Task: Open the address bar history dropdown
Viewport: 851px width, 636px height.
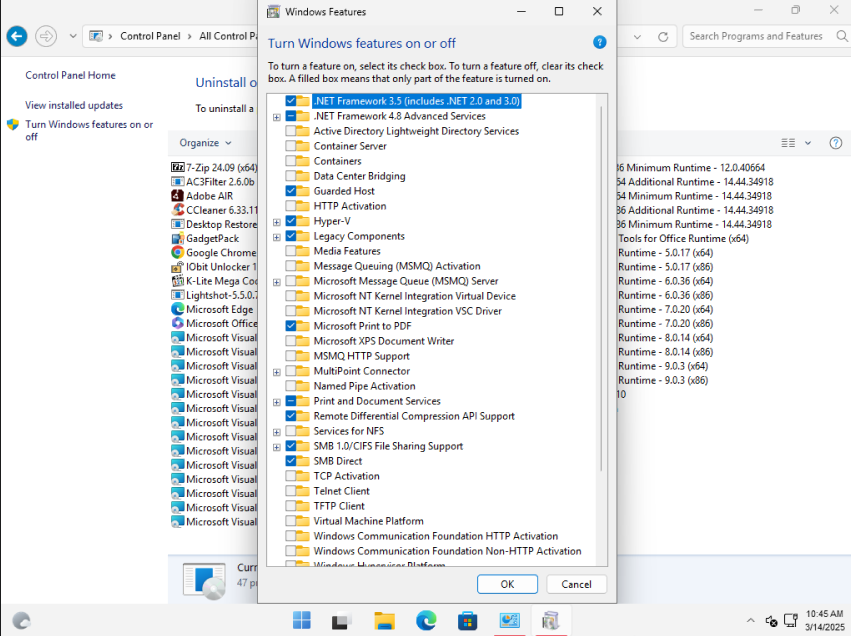Action: (638, 37)
